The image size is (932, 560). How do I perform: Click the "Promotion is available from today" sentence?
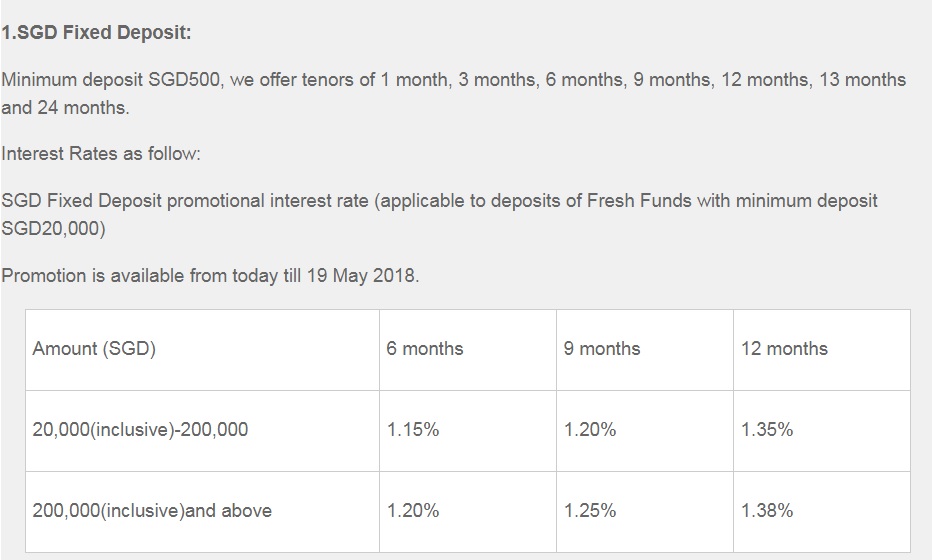pos(138,276)
